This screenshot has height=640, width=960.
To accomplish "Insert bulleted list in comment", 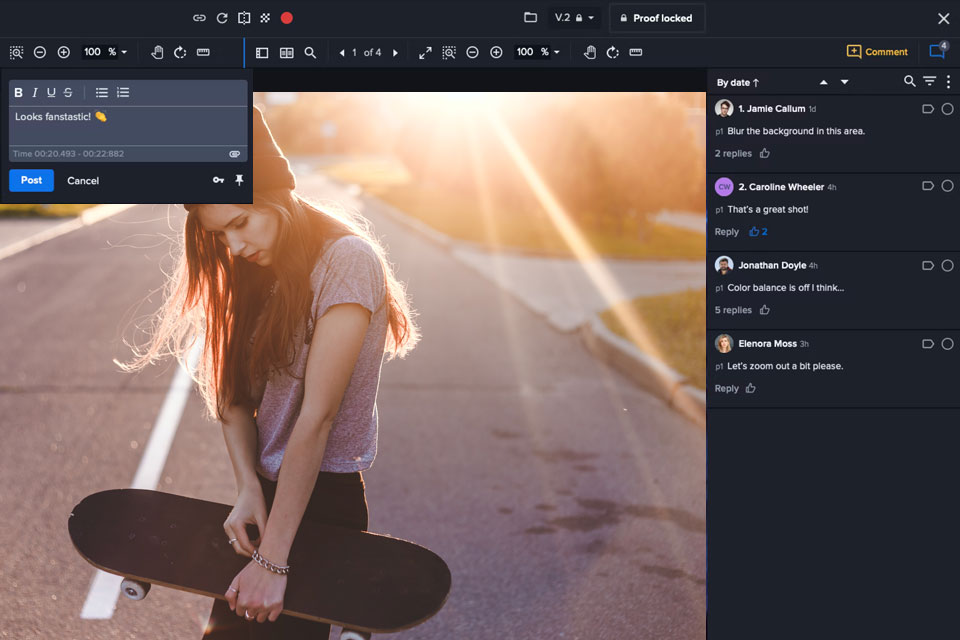I will [x=102, y=92].
